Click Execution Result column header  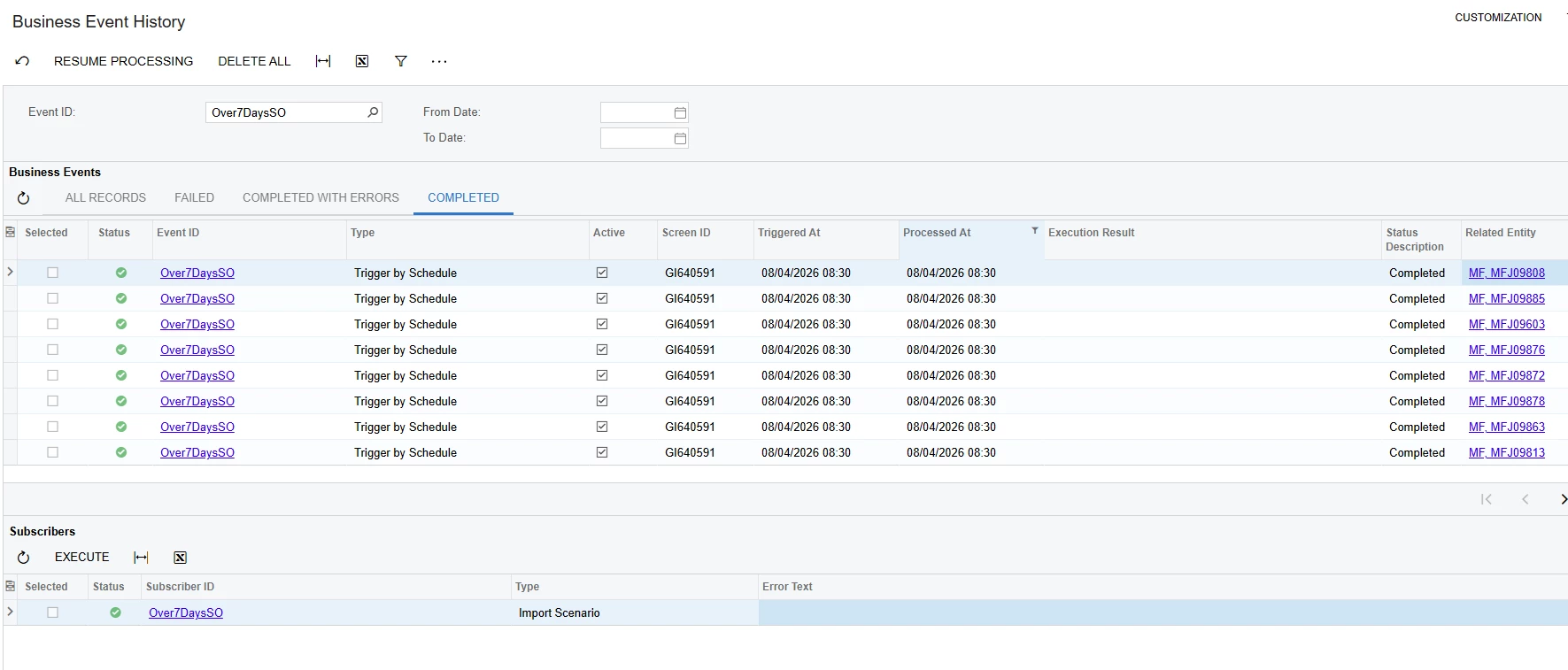[x=1092, y=233]
